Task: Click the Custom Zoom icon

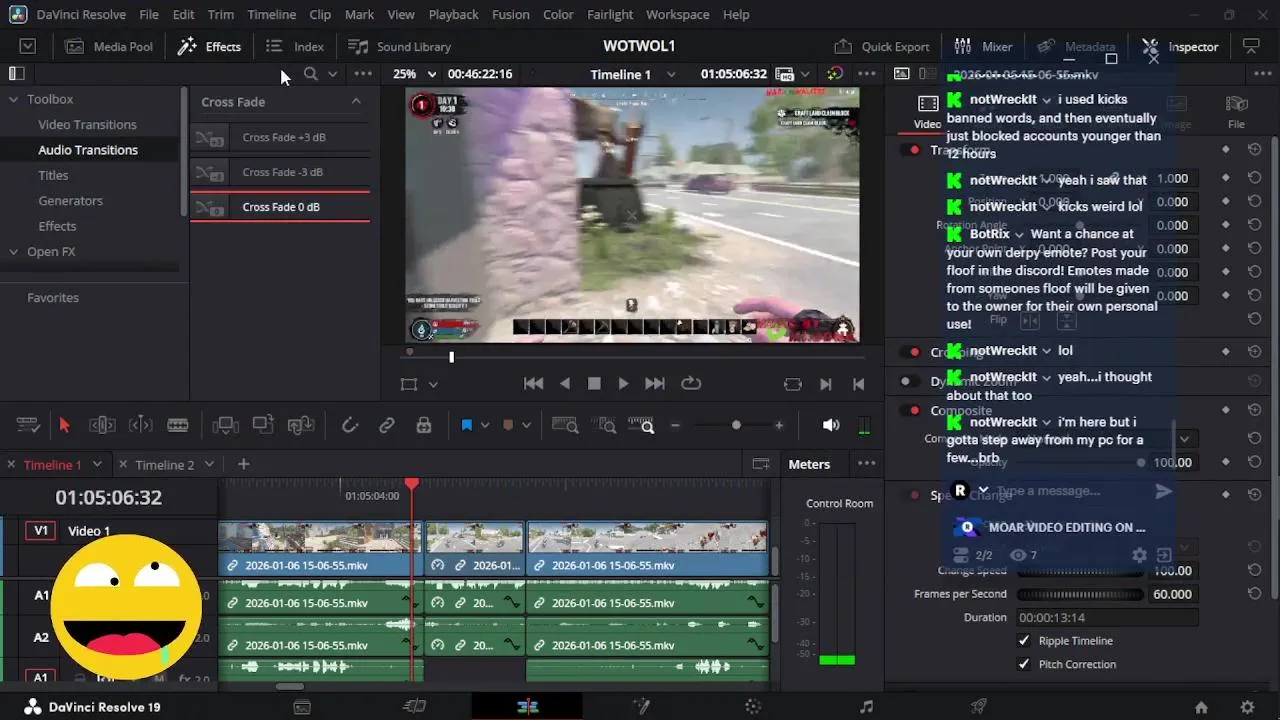Action: coord(641,425)
